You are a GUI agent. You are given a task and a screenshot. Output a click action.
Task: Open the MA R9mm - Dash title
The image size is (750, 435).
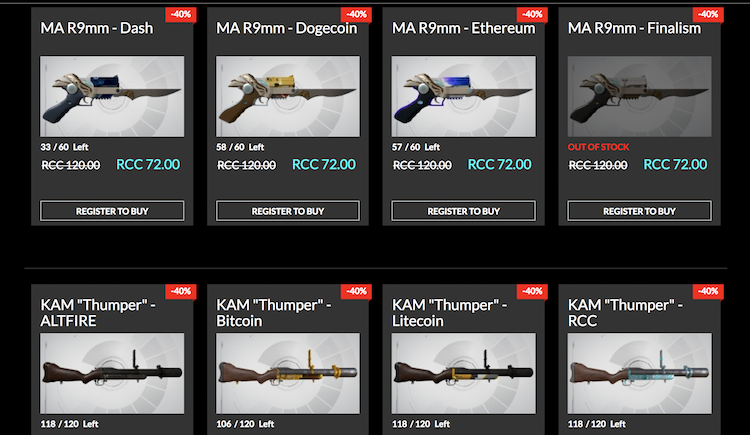[x=97, y=28]
